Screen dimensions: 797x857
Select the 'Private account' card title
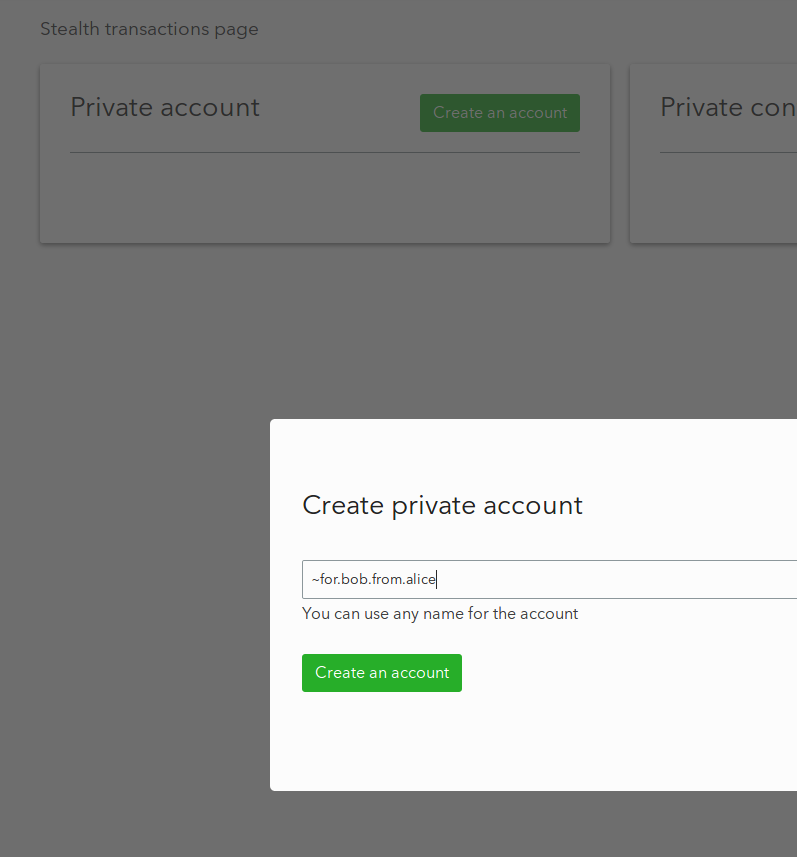(165, 107)
